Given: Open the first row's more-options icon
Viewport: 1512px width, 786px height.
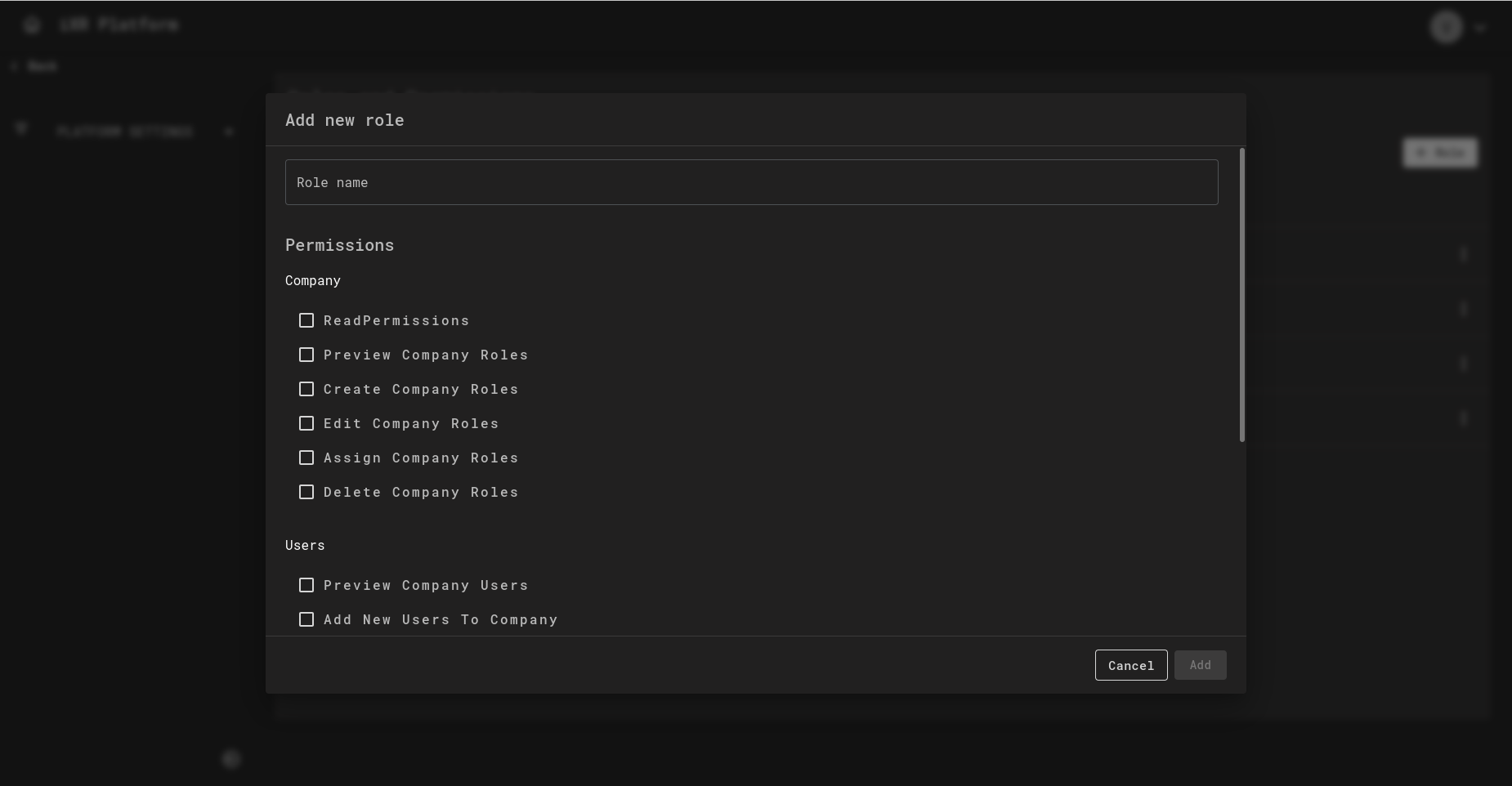Looking at the screenshot, I should tap(1464, 255).
